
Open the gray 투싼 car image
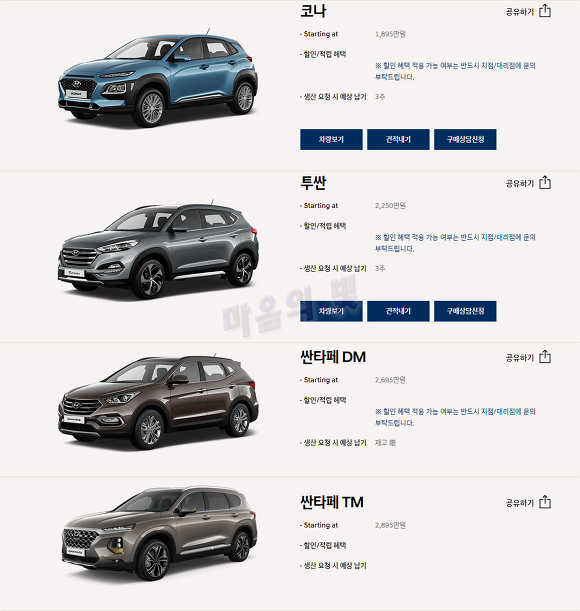coord(158,249)
